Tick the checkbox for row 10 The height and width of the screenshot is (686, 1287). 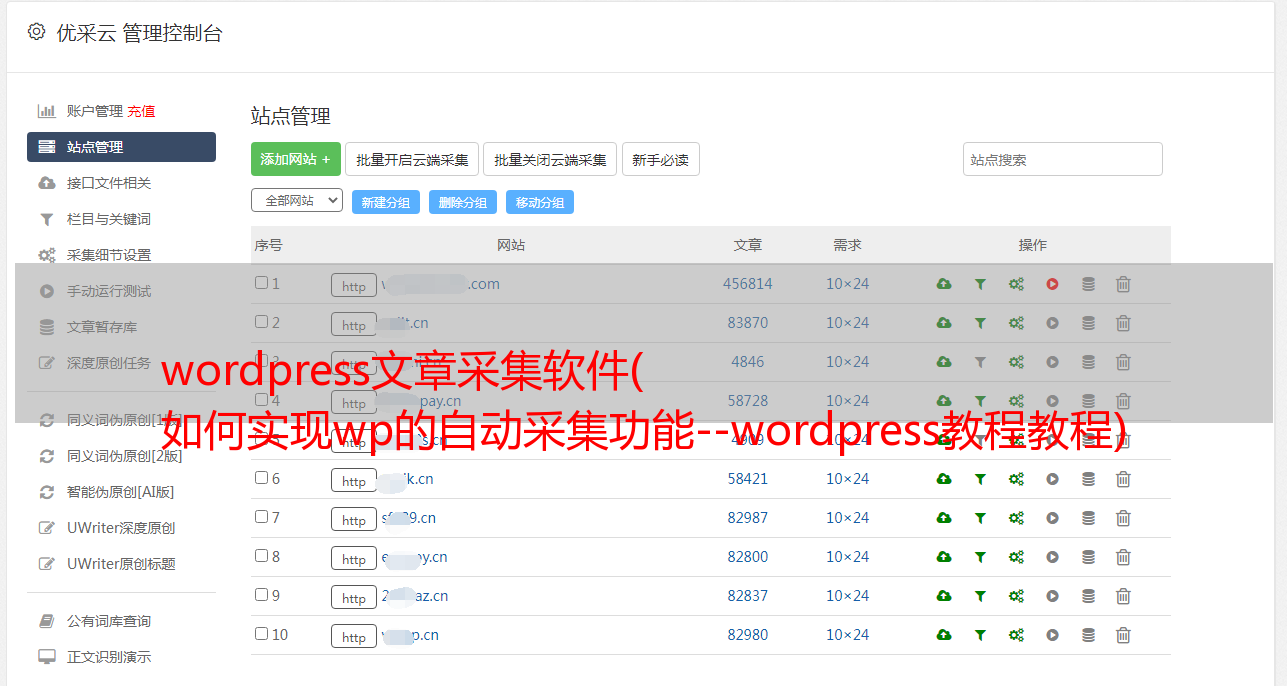click(x=261, y=634)
